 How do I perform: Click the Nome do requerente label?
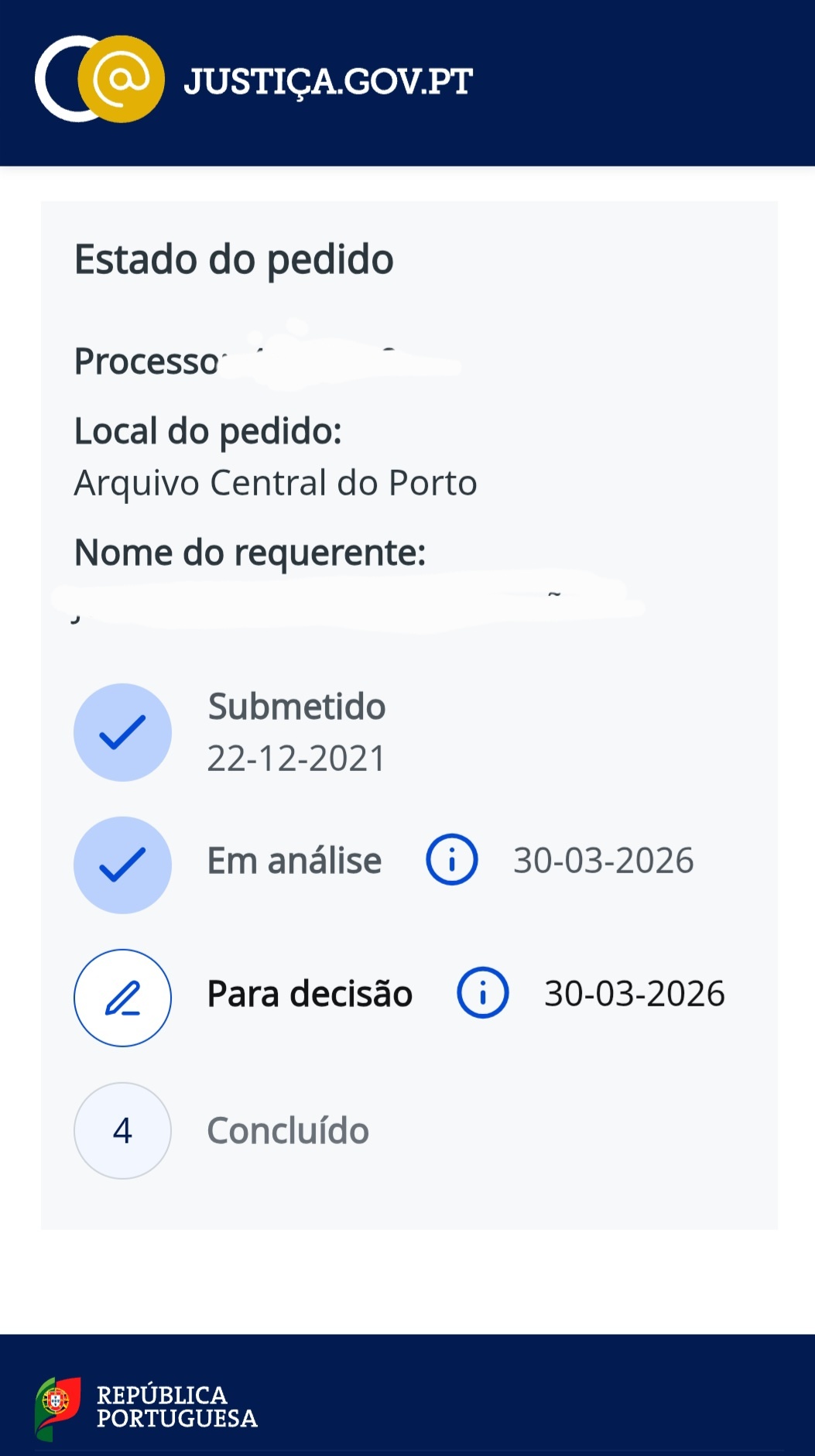(x=250, y=553)
